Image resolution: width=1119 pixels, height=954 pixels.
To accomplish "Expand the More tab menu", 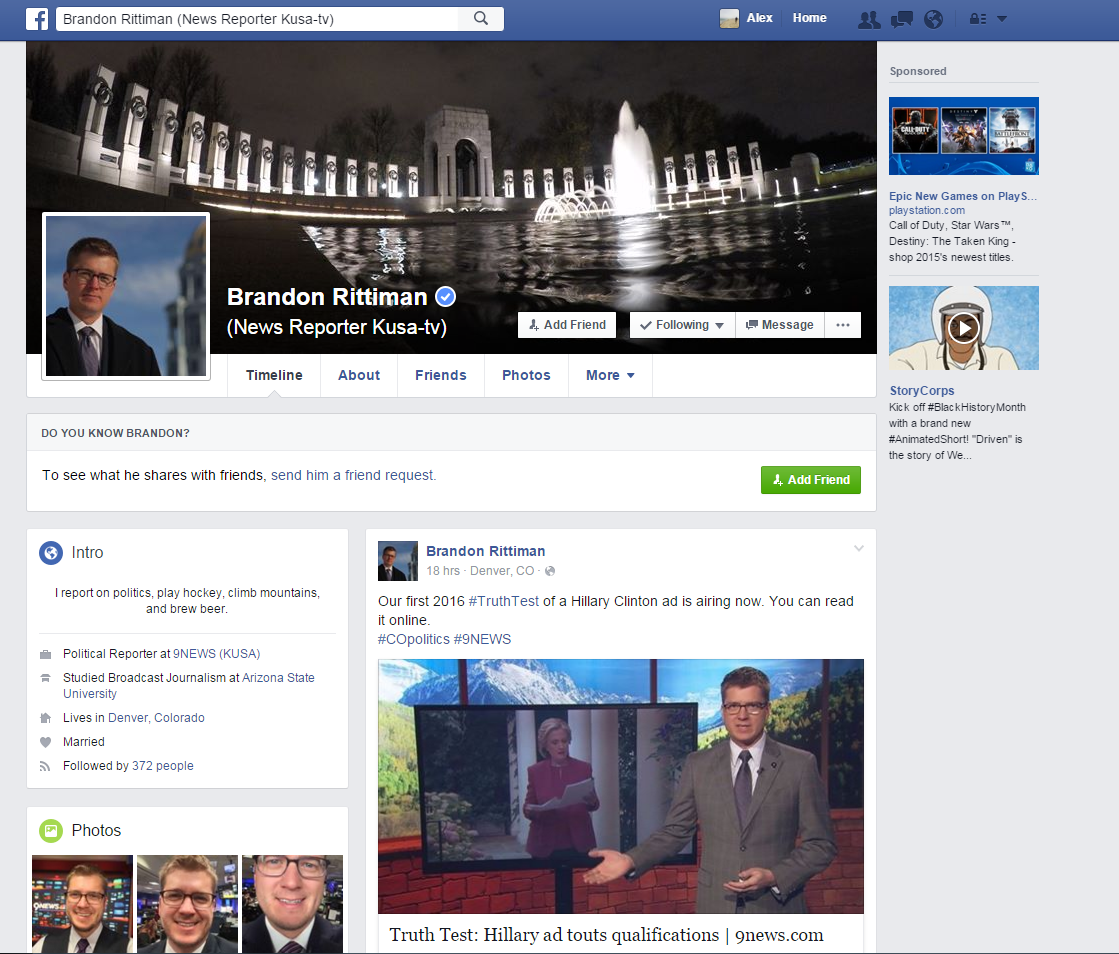I will pyautogui.click(x=610, y=375).
